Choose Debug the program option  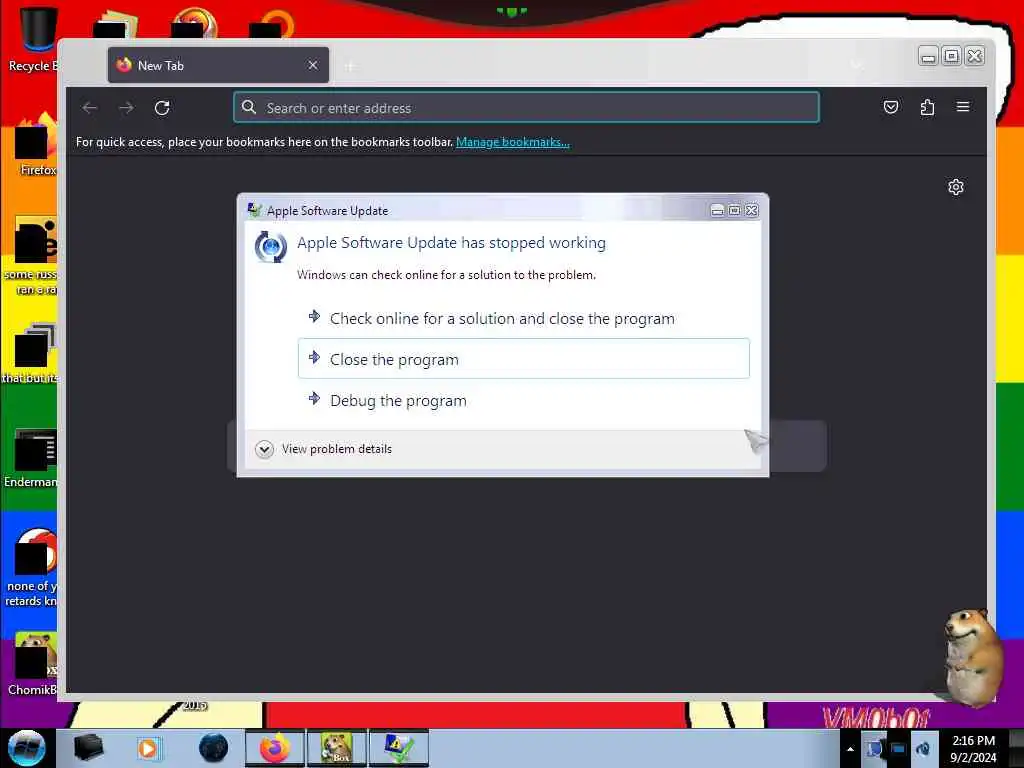pyautogui.click(x=524, y=400)
